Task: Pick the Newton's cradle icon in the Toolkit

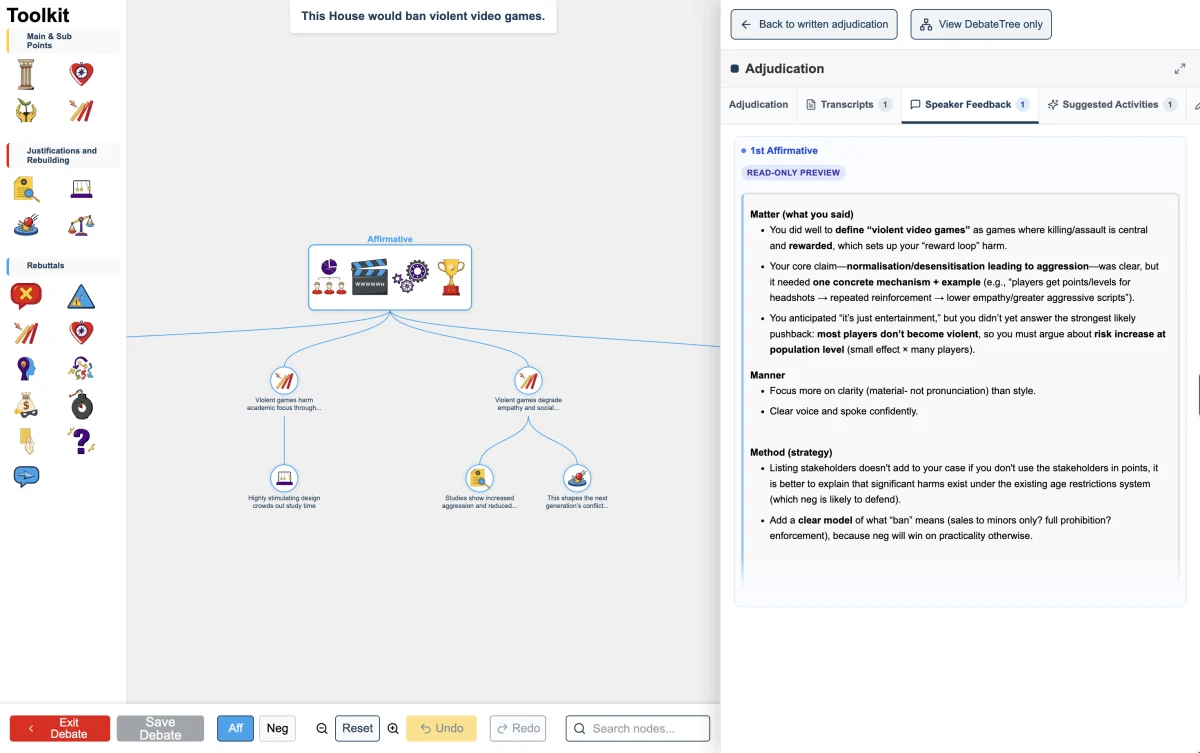Action: pos(81,189)
